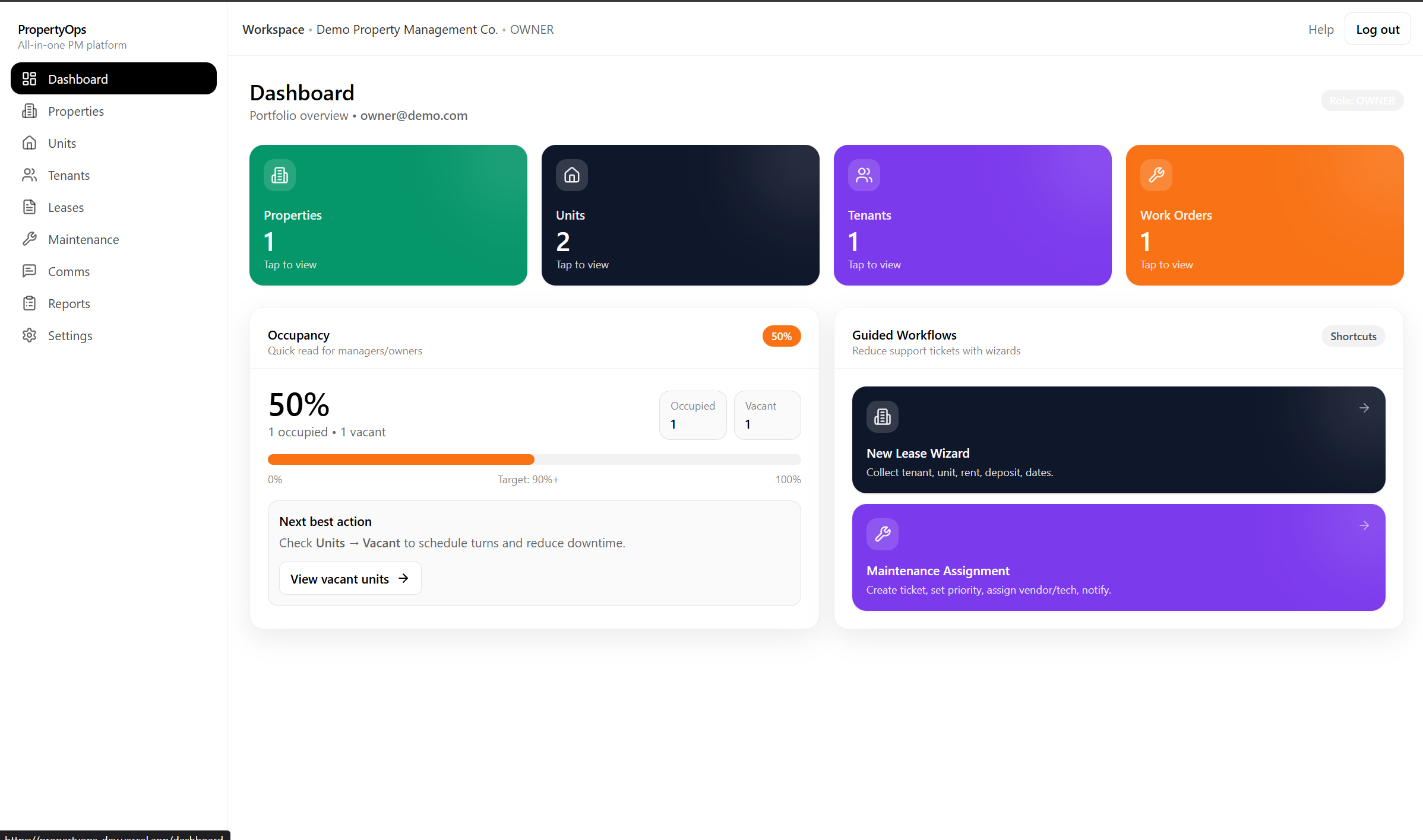The image size is (1423, 840).
Task: Open Reports from the sidebar
Action: pyautogui.click(x=69, y=303)
